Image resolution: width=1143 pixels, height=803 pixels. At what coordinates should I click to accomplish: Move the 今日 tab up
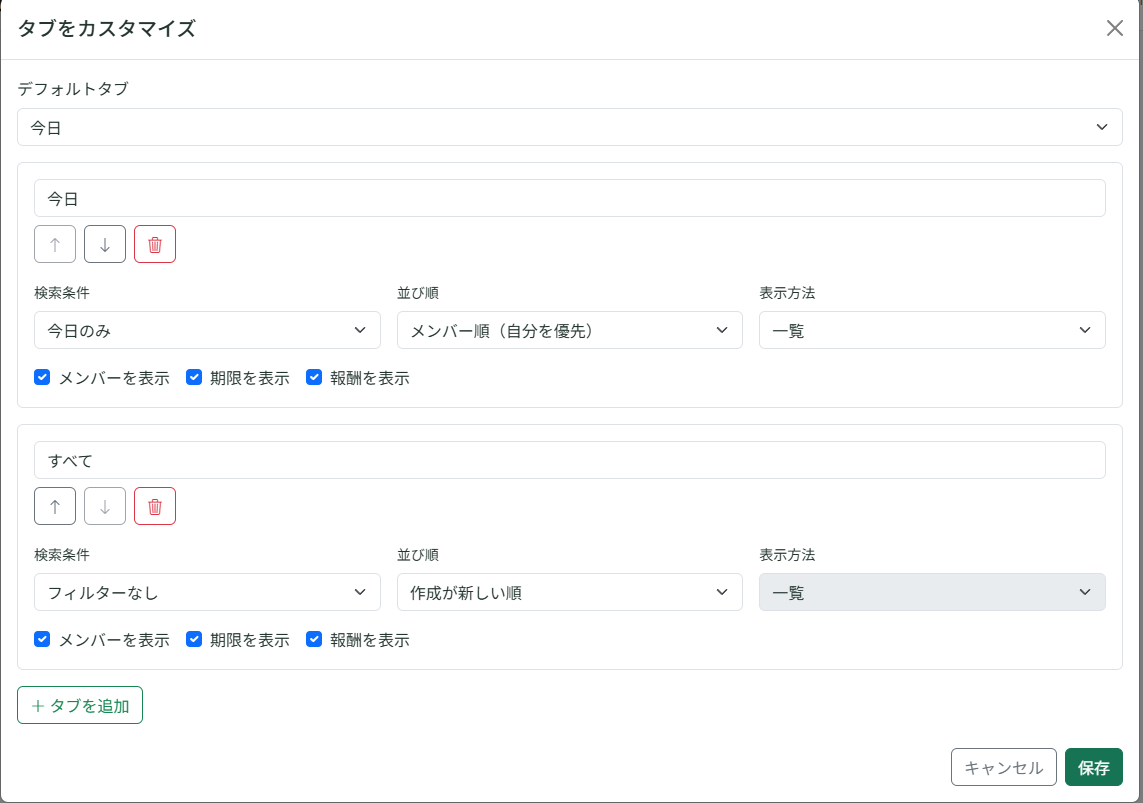(x=55, y=244)
